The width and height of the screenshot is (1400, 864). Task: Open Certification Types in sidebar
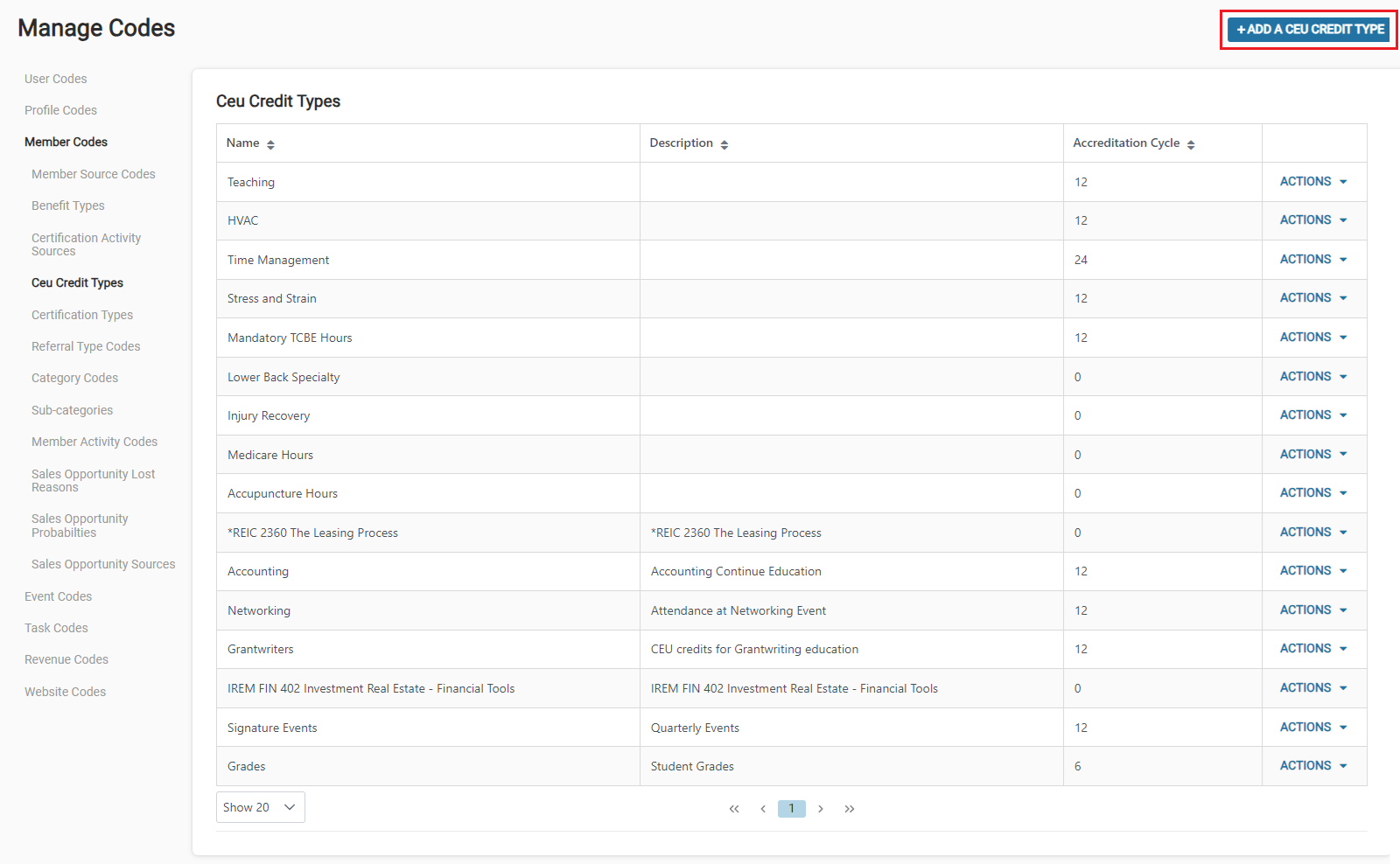click(x=82, y=315)
